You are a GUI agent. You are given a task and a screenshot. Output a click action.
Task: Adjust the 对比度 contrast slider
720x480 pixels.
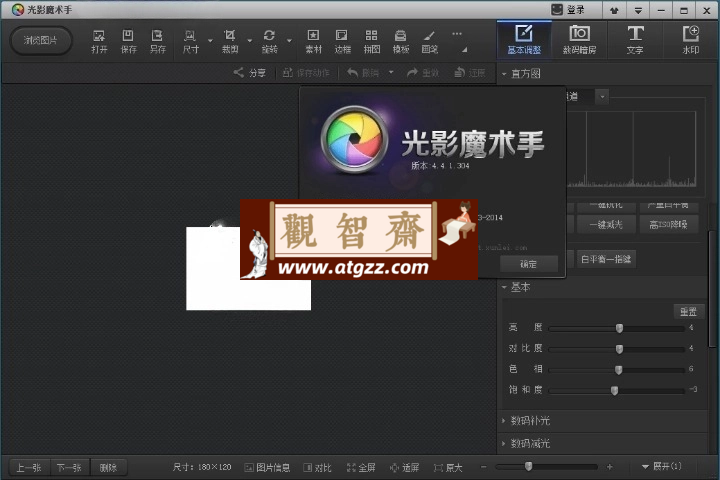(619, 349)
